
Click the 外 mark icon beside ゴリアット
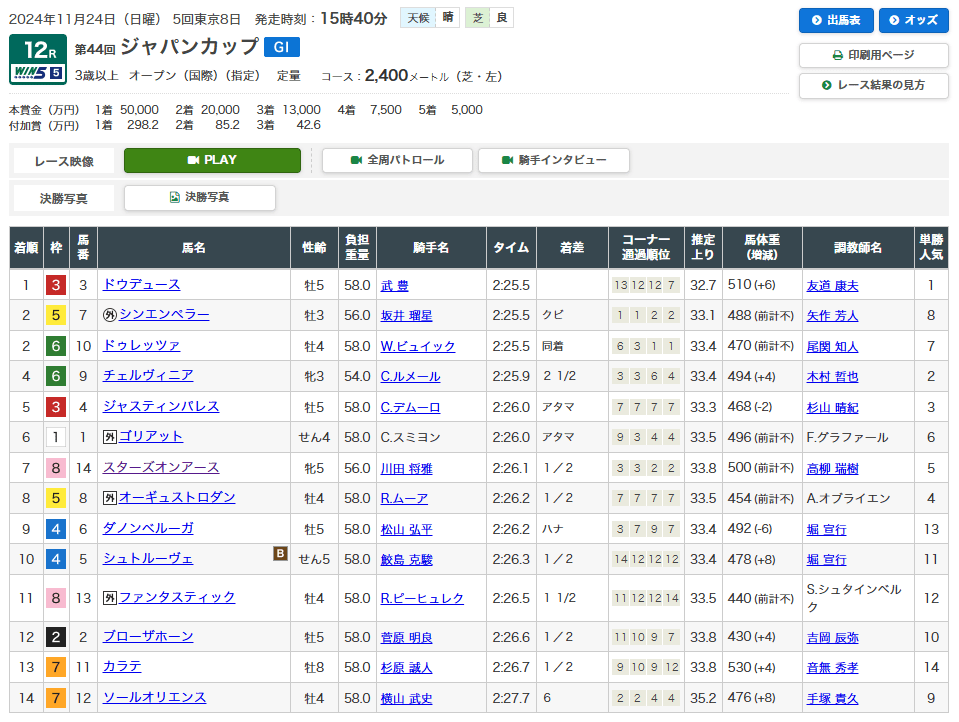109,437
